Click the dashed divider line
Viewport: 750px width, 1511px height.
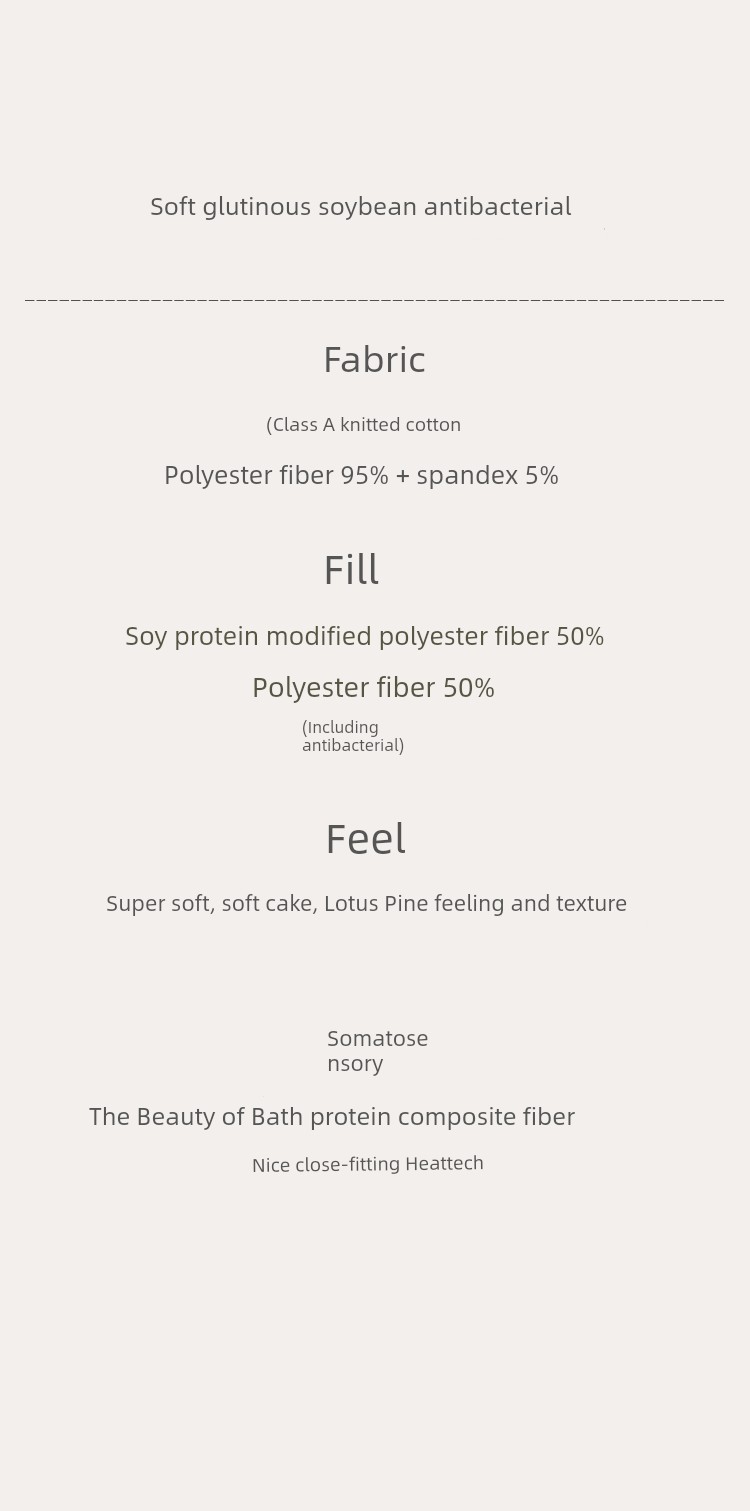(374, 299)
